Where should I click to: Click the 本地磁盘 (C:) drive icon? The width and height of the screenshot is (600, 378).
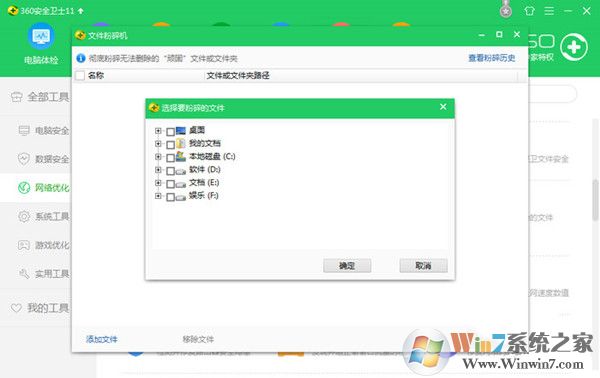click(x=181, y=156)
